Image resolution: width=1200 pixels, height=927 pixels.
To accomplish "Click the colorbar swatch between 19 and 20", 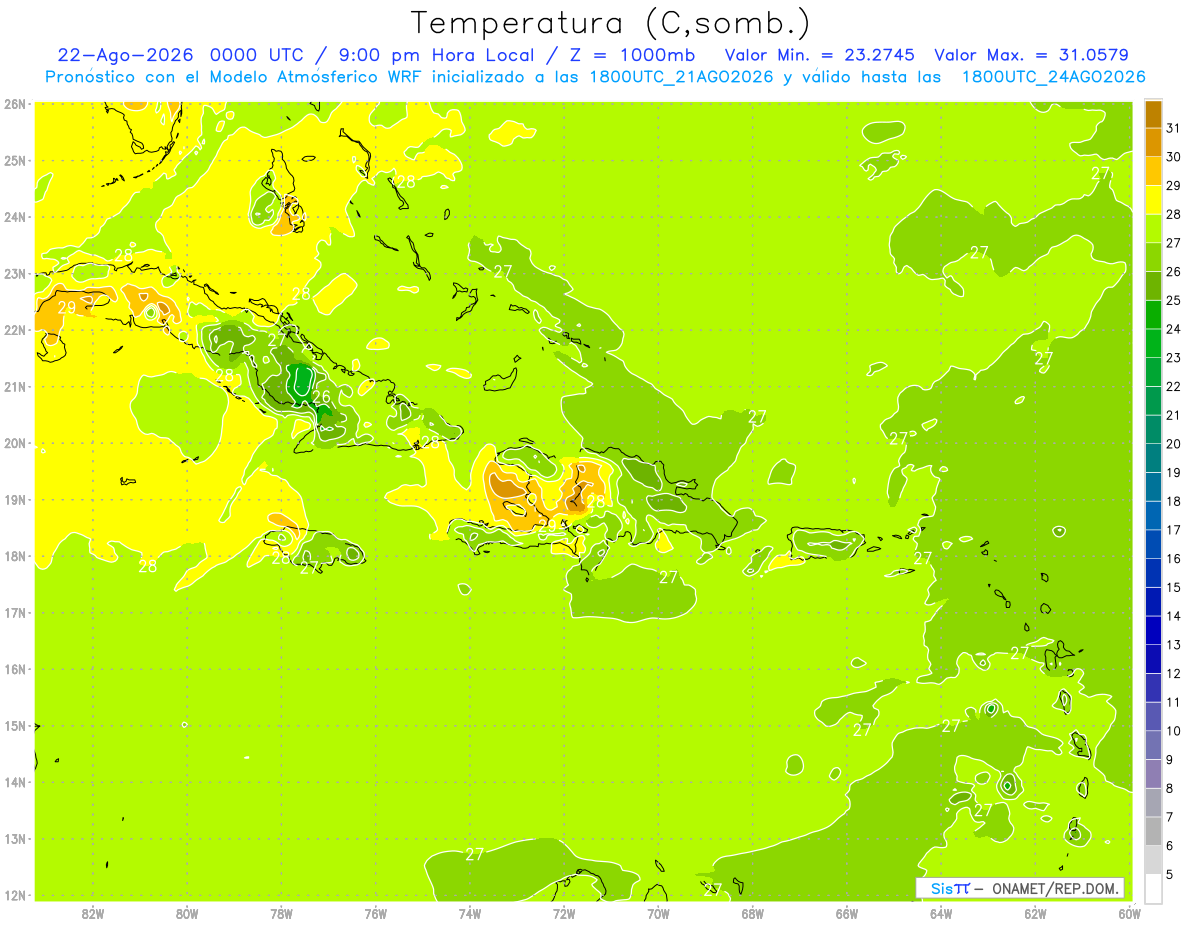I will pos(1153,458).
